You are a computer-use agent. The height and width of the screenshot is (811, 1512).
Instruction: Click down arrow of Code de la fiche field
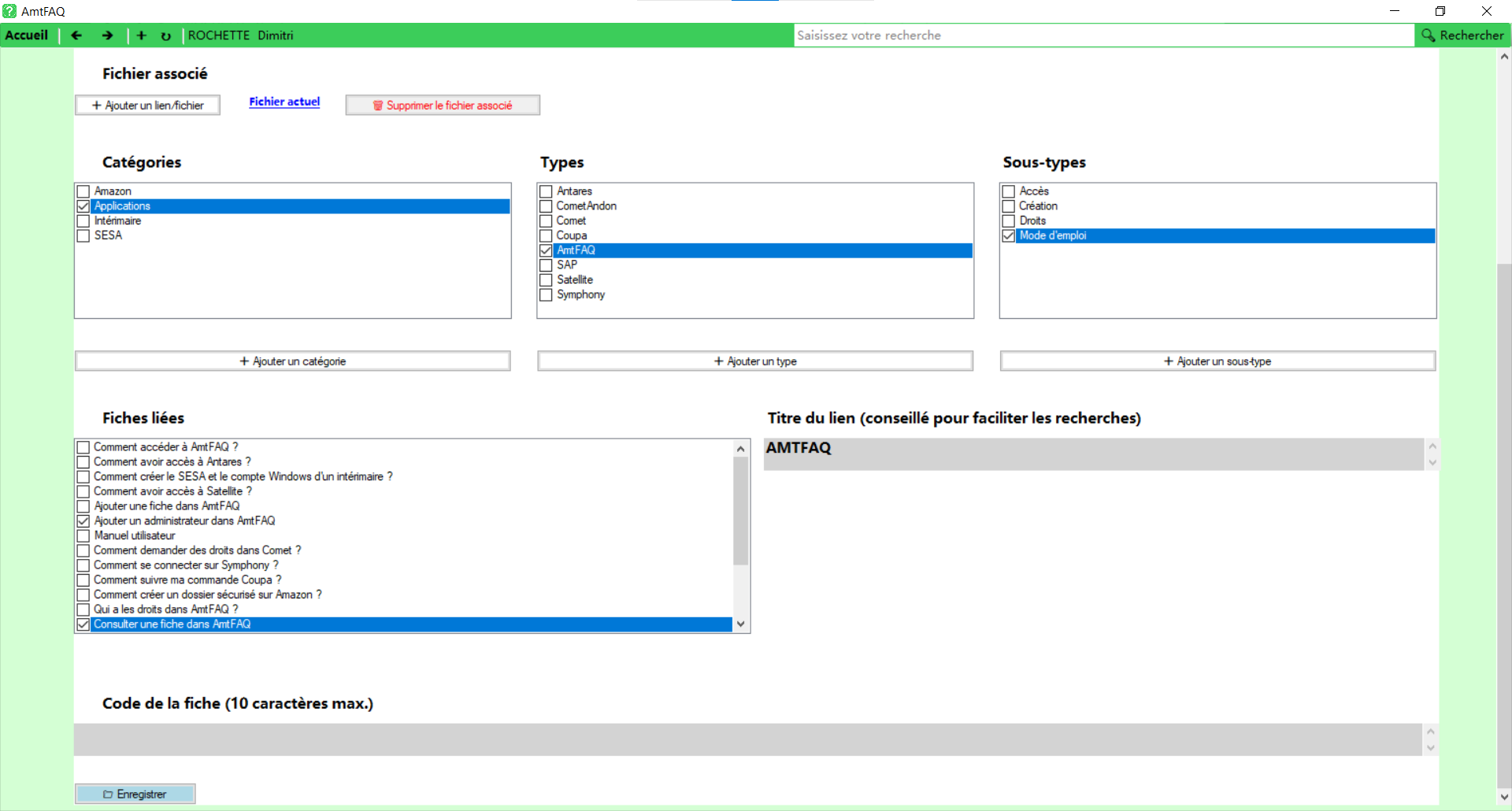coord(1430,748)
